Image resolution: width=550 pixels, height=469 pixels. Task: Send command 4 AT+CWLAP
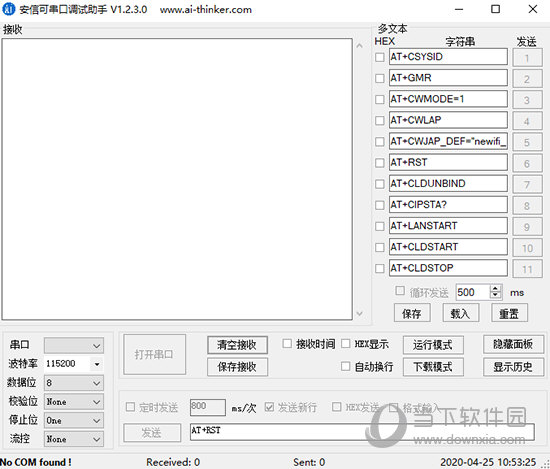pyautogui.click(x=527, y=121)
